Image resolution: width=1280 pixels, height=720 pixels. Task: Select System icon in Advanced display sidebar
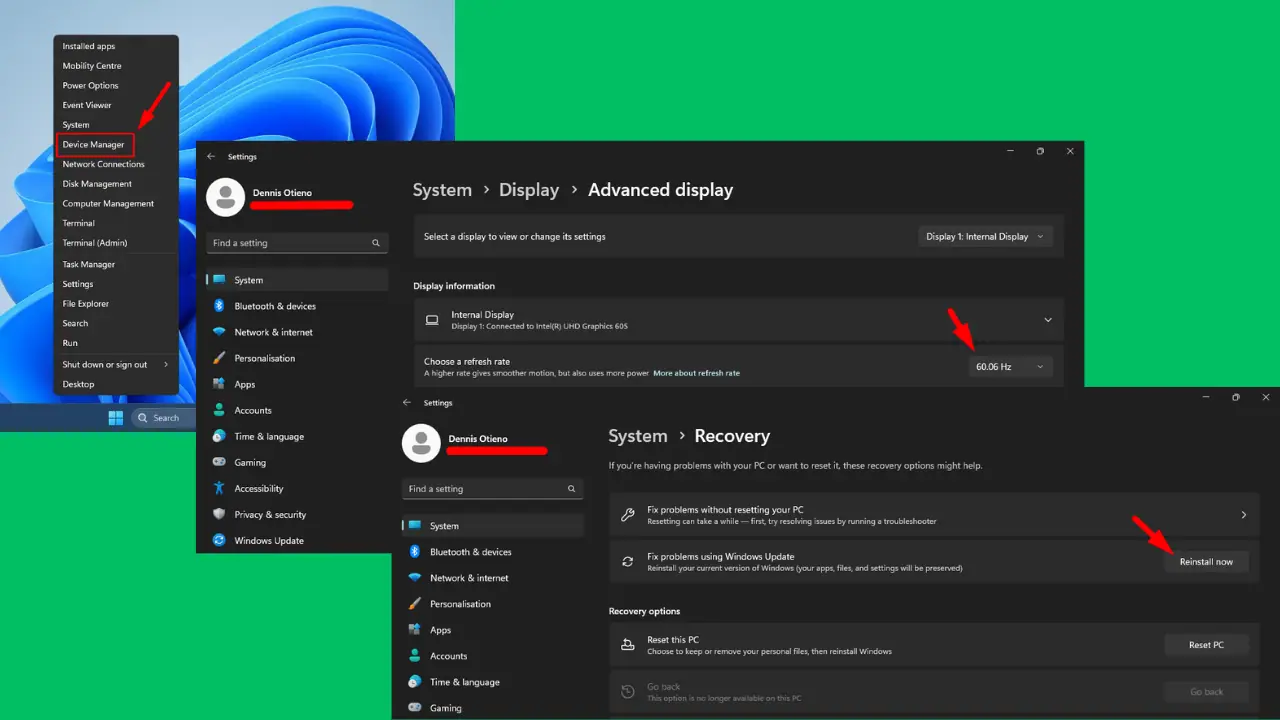pyautogui.click(x=219, y=280)
